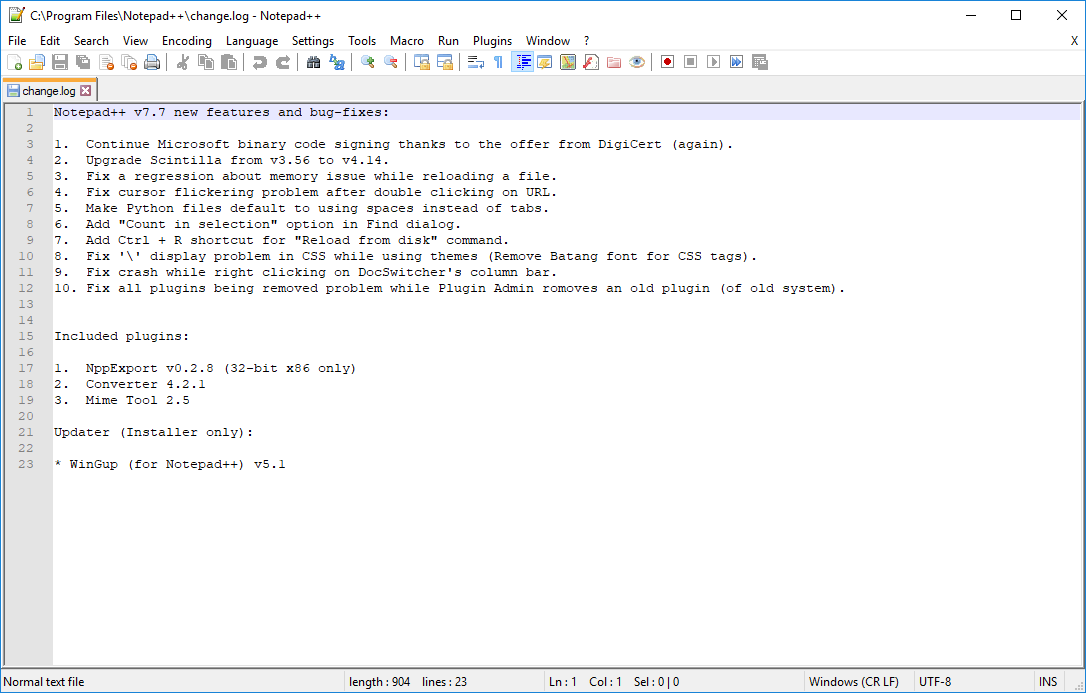Open the Run menu
This screenshot has height=693, width=1086.
[x=449, y=41]
